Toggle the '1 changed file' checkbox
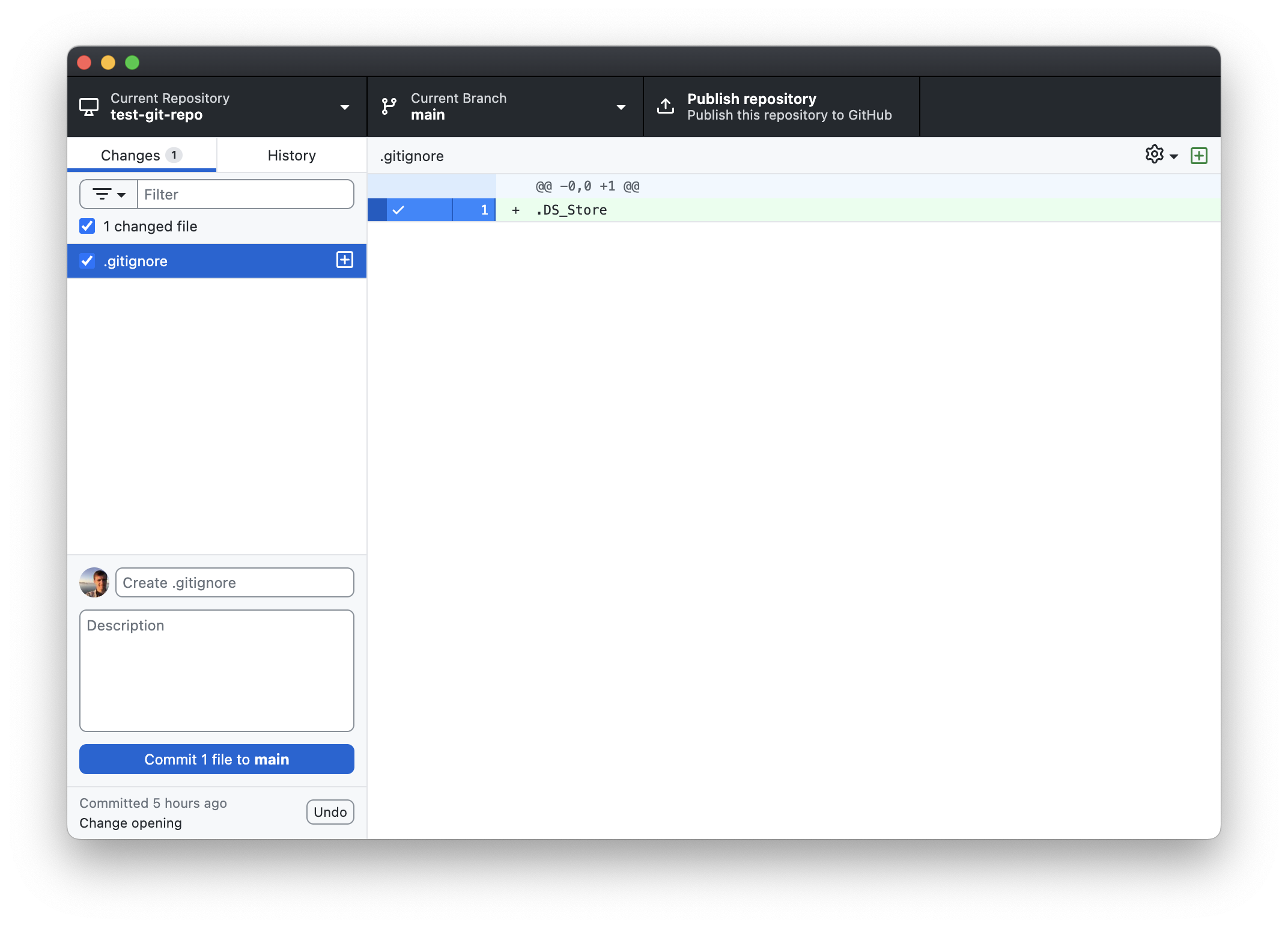This screenshot has height=928, width=1288. 87,226
